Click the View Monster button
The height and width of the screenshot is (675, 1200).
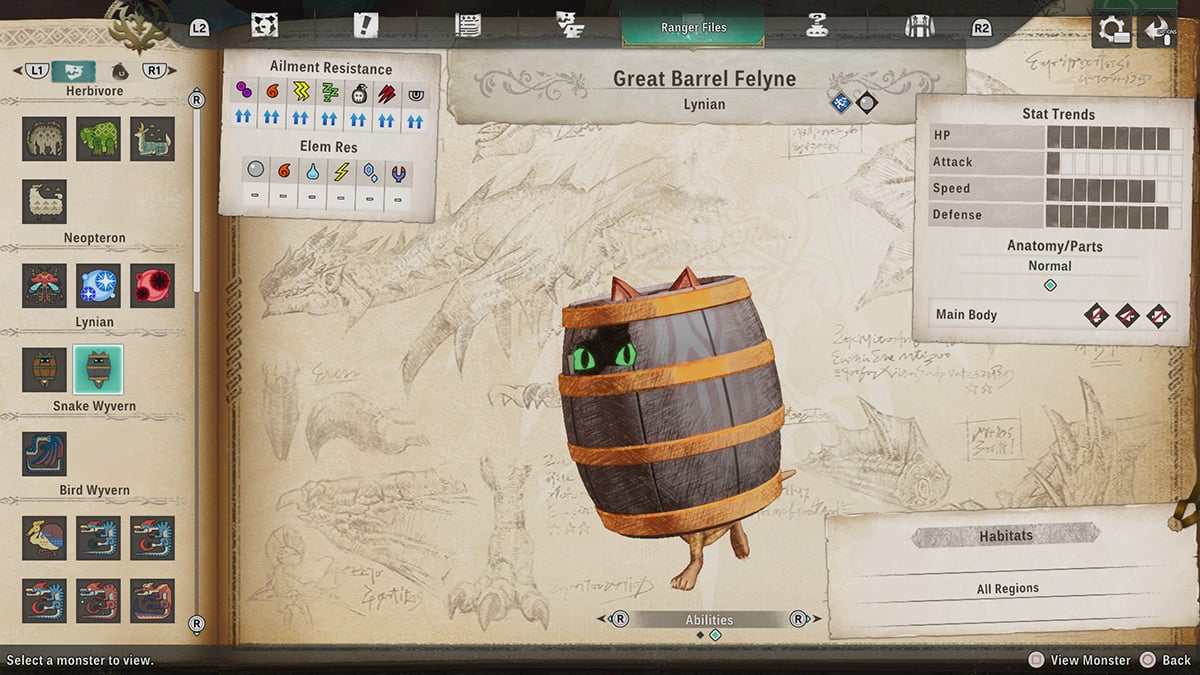coord(1079,660)
